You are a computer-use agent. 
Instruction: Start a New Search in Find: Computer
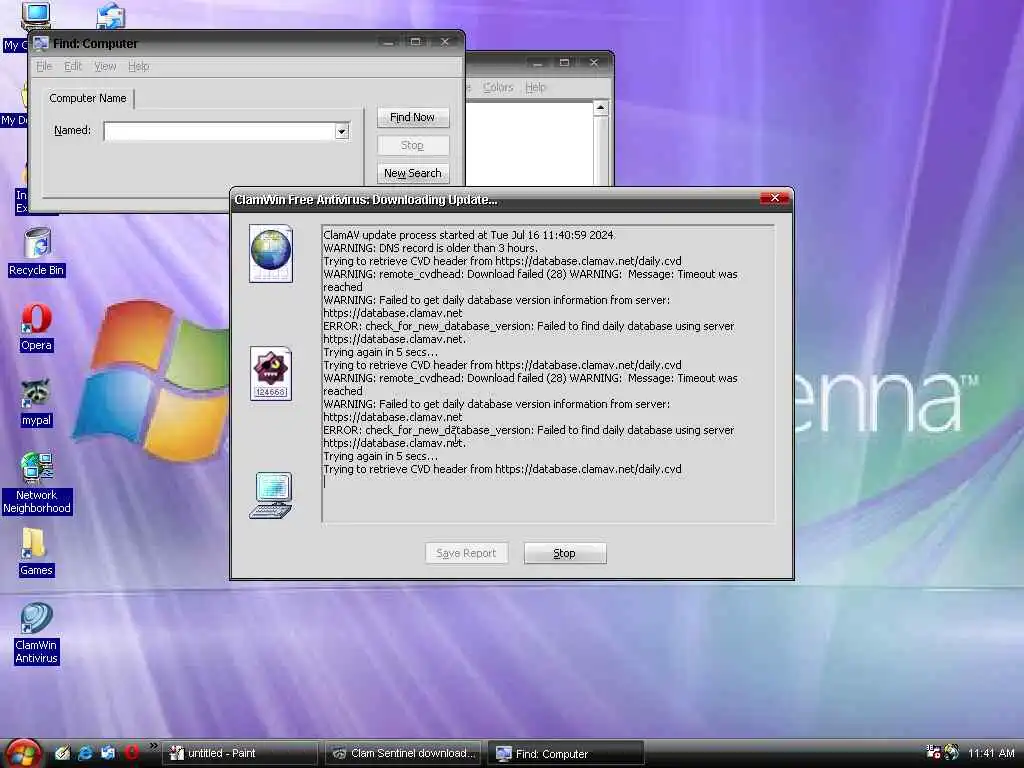413,173
